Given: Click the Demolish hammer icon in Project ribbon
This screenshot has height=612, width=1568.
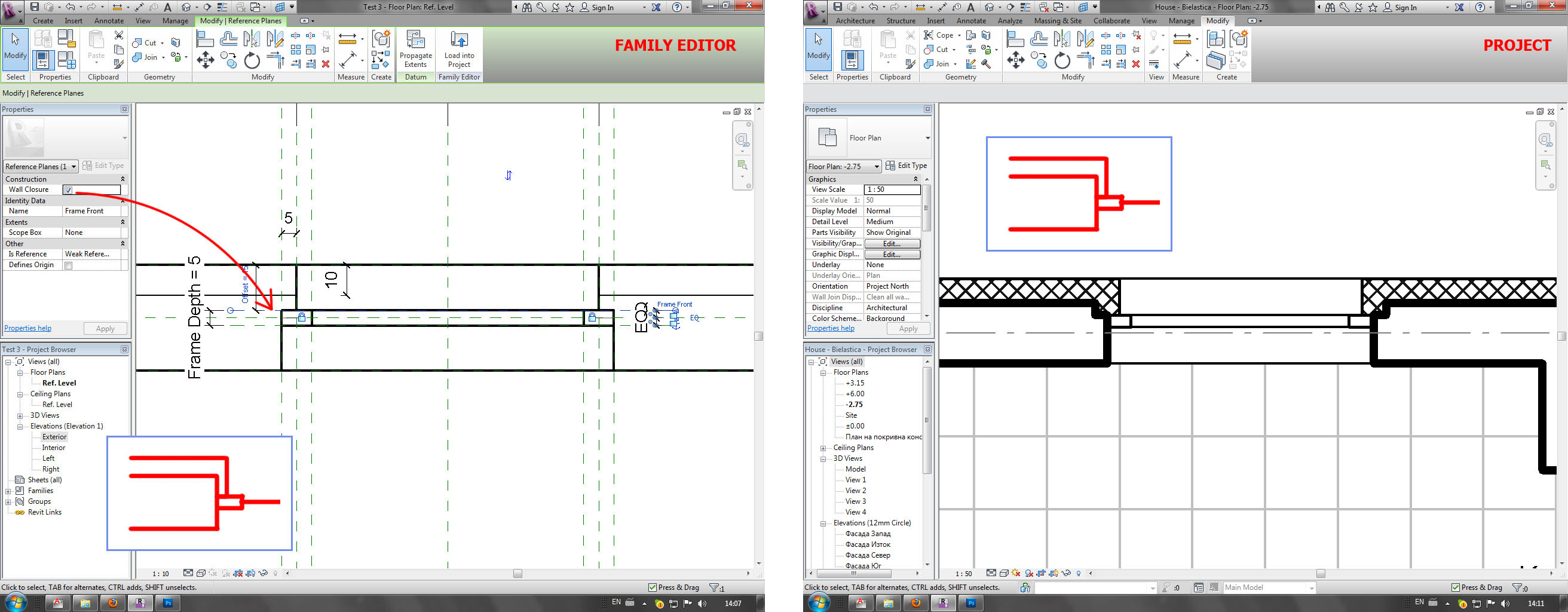Looking at the screenshot, I should [986, 64].
